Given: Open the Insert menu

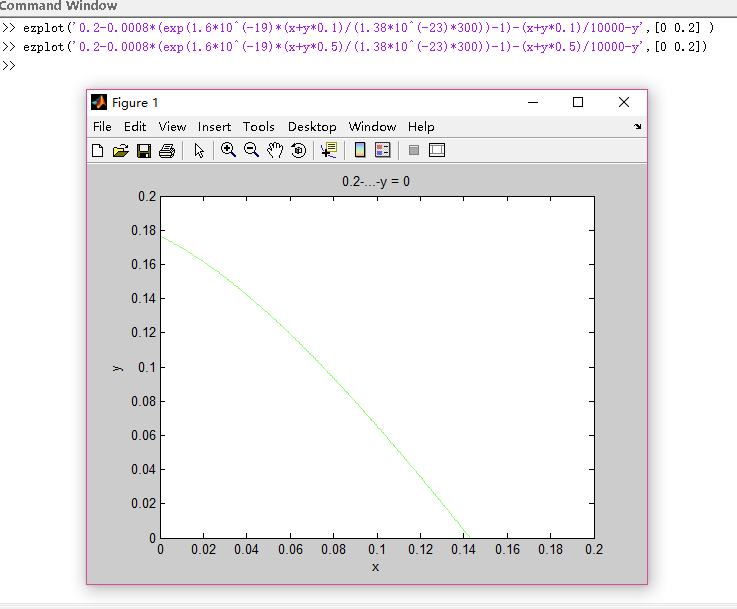Looking at the screenshot, I should point(214,127).
